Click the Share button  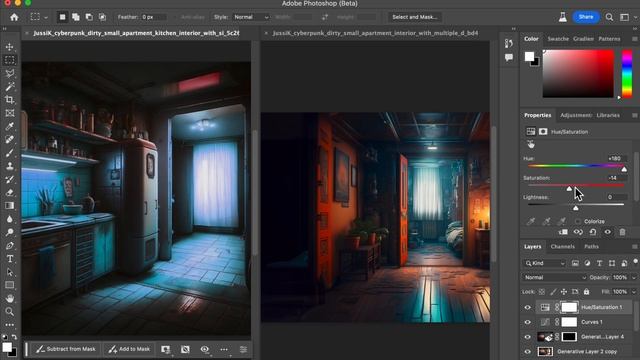pyautogui.click(x=586, y=17)
